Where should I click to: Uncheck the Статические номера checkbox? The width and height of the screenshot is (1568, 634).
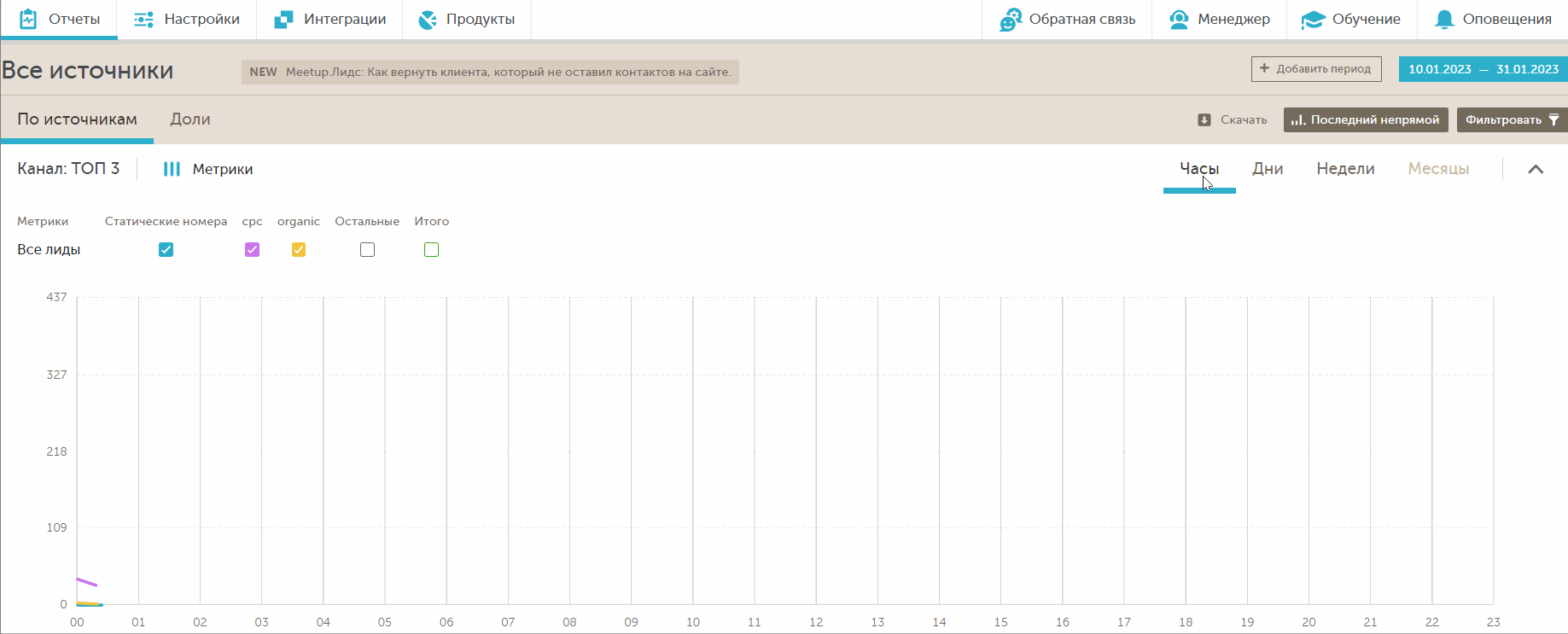pyautogui.click(x=166, y=250)
